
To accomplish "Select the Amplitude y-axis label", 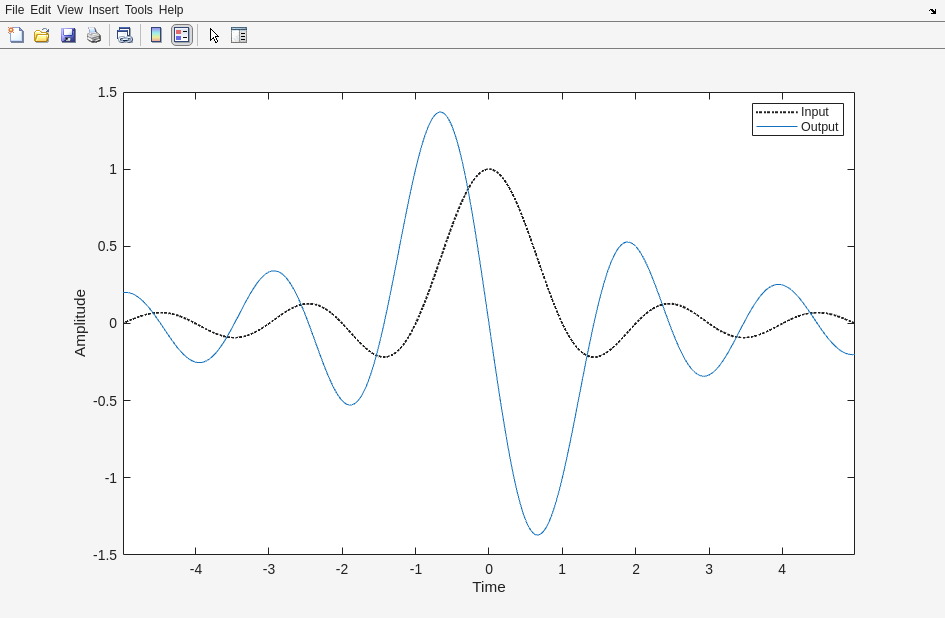I will click(x=80, y=323).
